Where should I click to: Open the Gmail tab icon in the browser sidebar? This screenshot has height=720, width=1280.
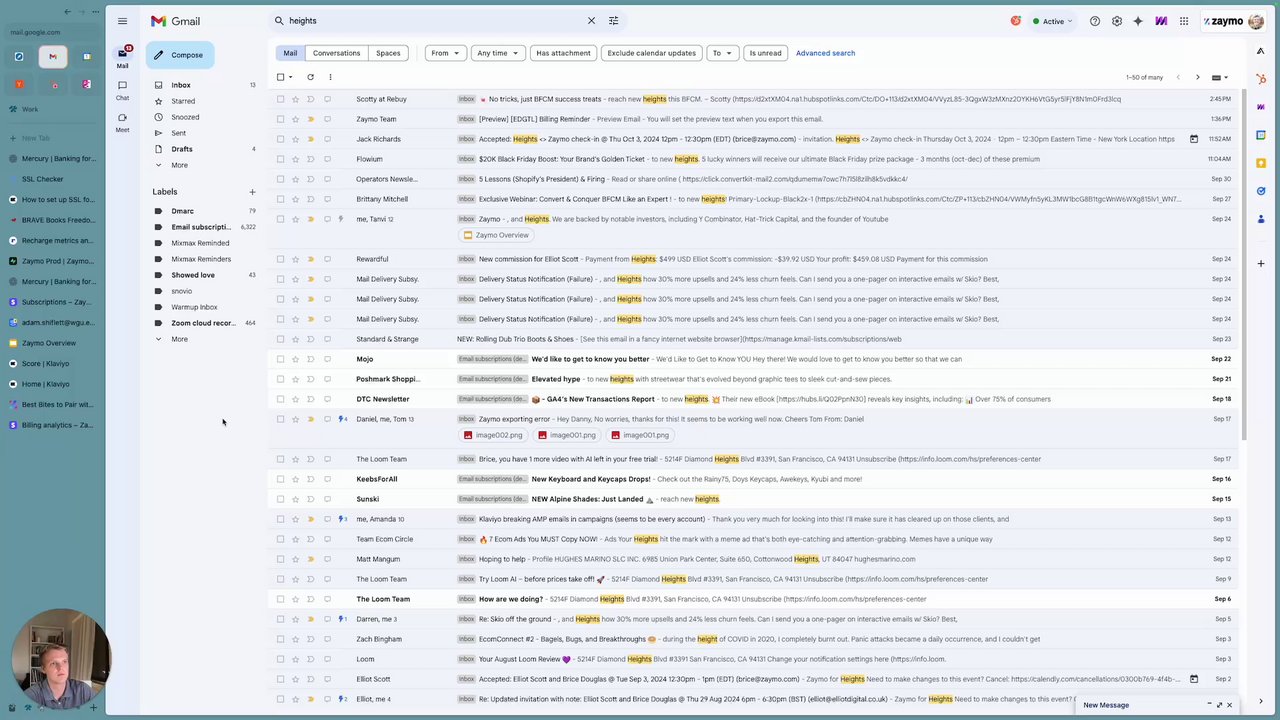coord(53,57)
